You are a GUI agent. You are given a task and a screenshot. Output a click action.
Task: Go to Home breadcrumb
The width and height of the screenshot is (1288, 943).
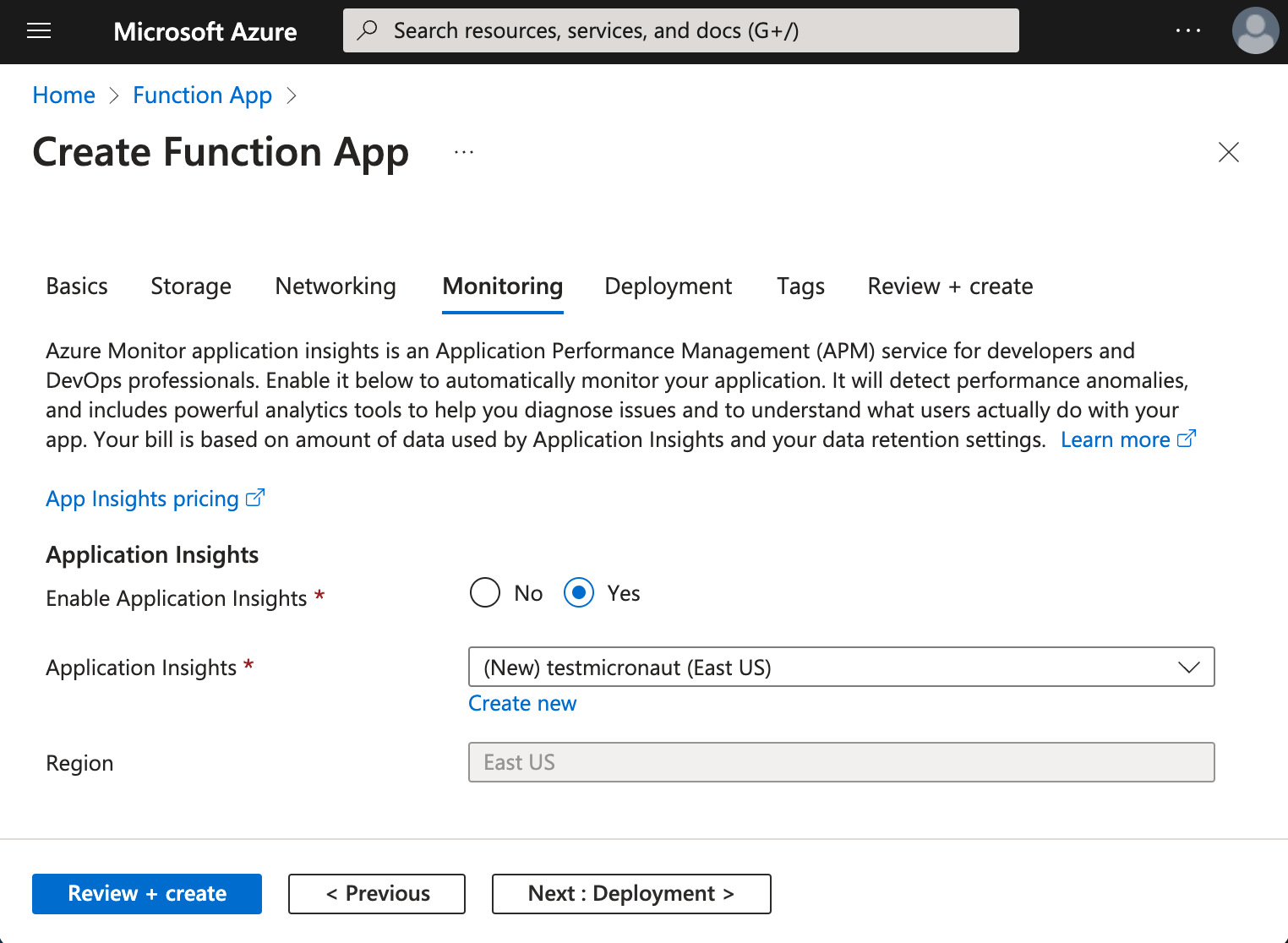[64, 95]
